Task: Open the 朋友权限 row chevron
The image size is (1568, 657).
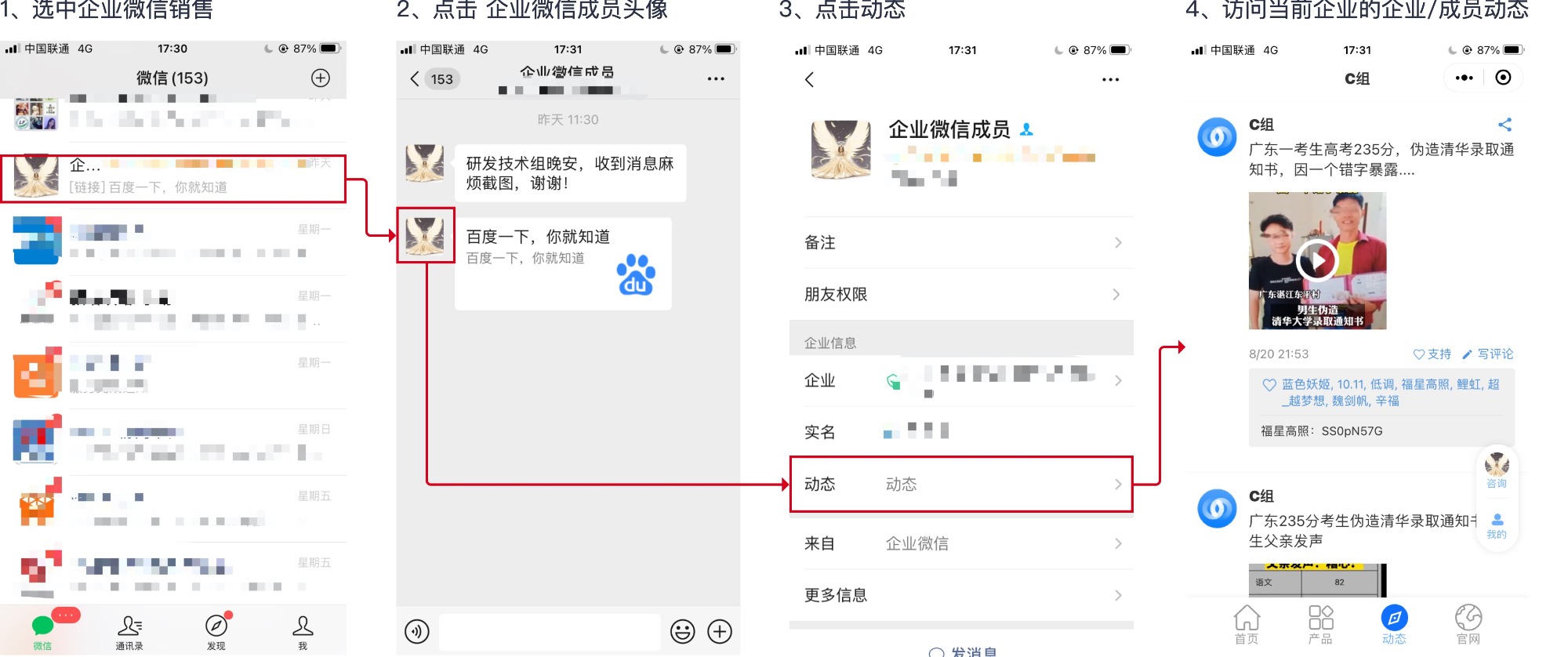Action: 1118,295
